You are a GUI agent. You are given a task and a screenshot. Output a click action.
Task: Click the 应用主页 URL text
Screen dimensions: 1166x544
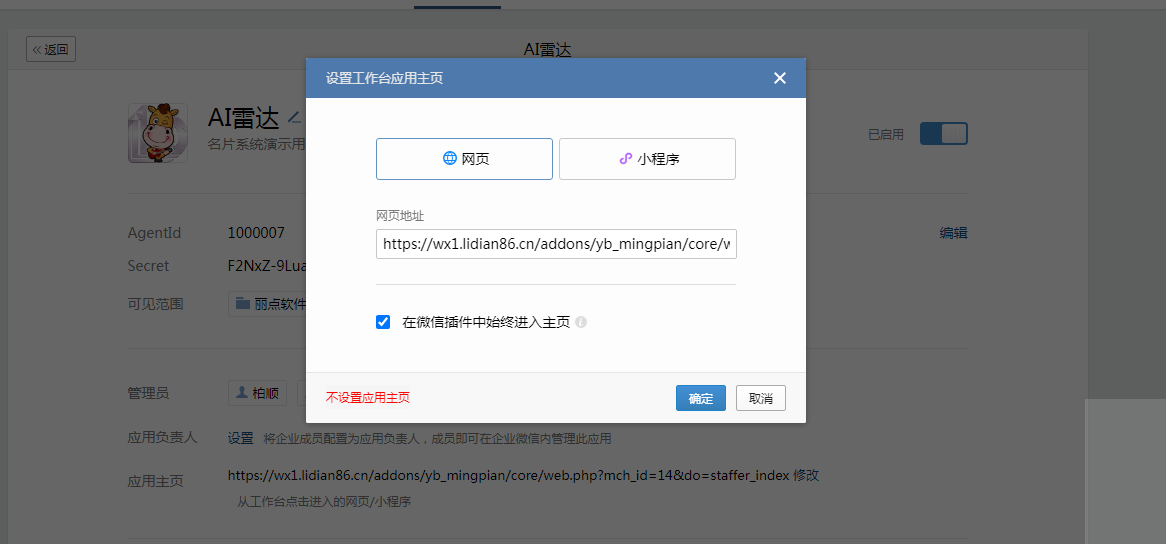(508, 476)
